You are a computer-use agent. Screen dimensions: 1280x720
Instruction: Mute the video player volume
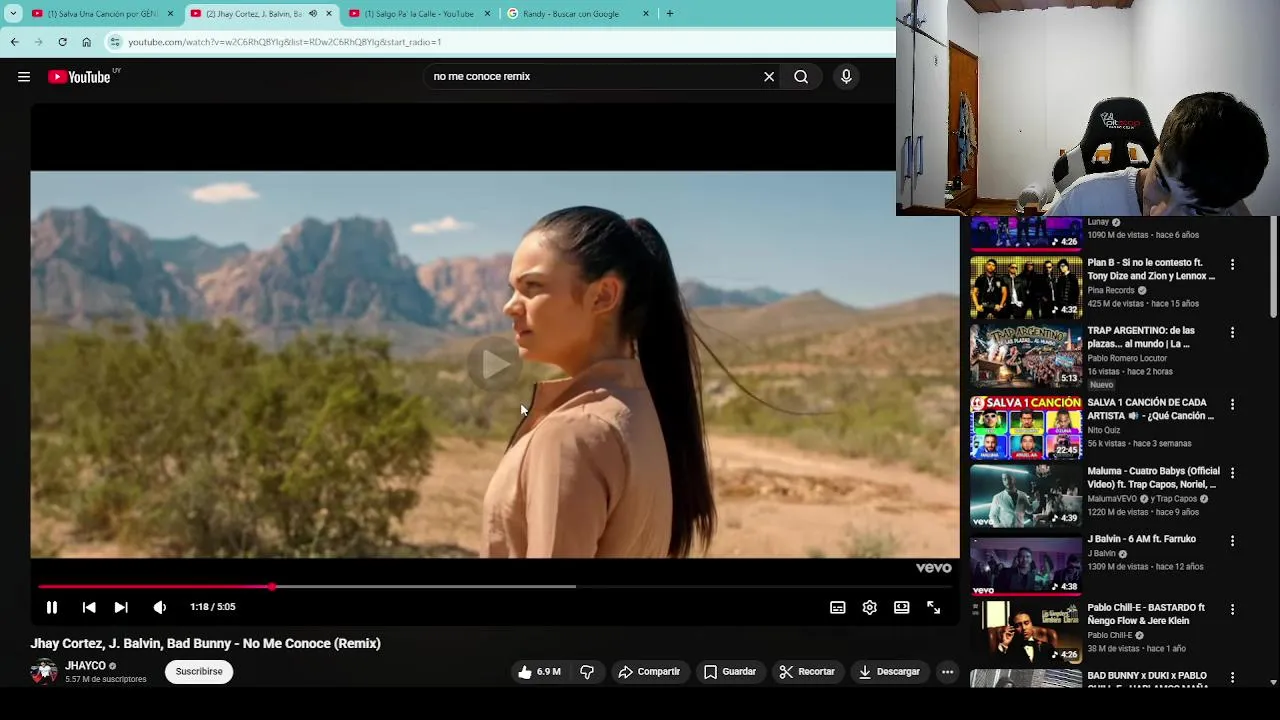pyautogui.click(x=160, y=607)
